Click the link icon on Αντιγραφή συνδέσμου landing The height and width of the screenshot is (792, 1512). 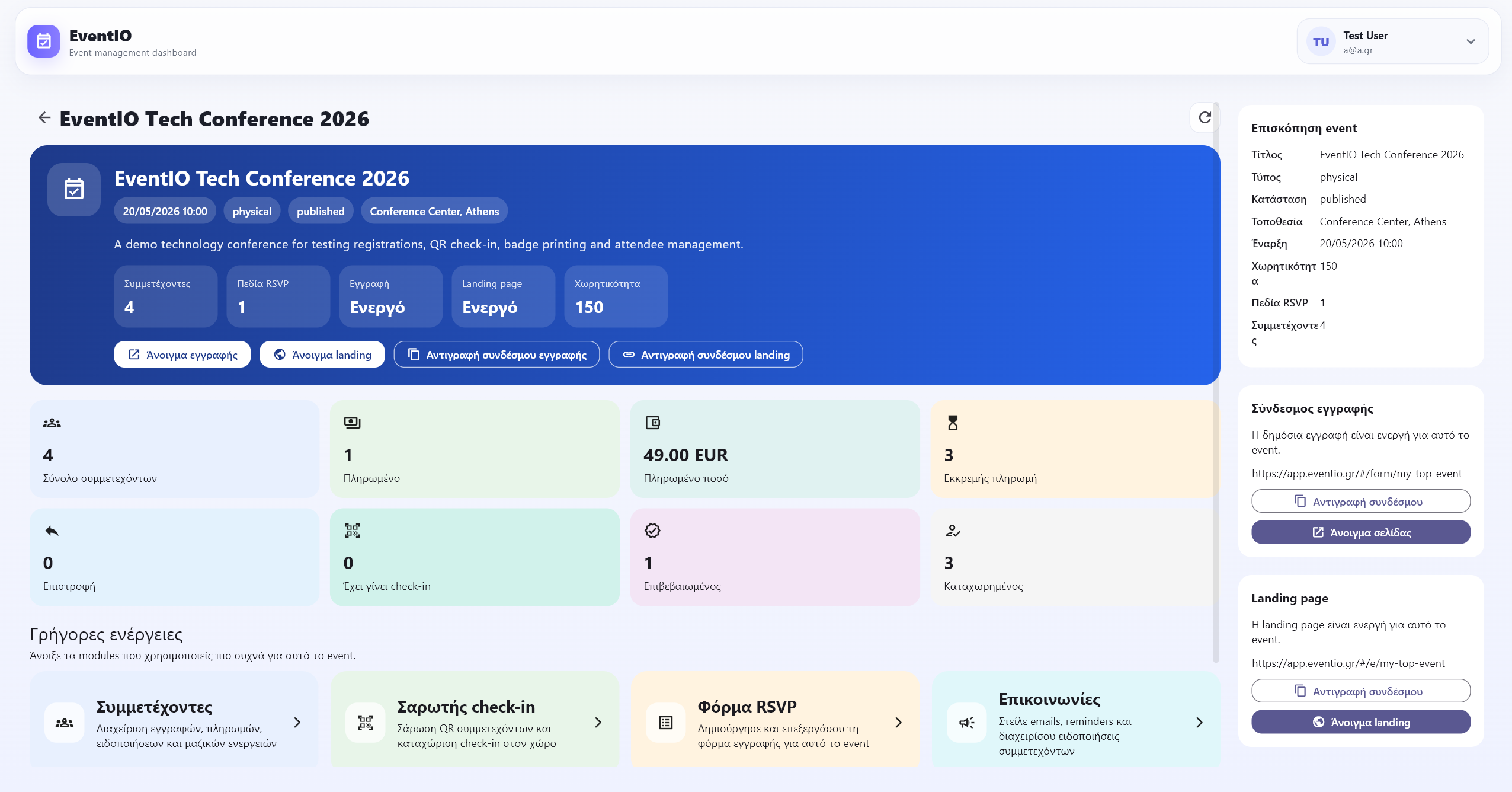click(x=629, y=355)
